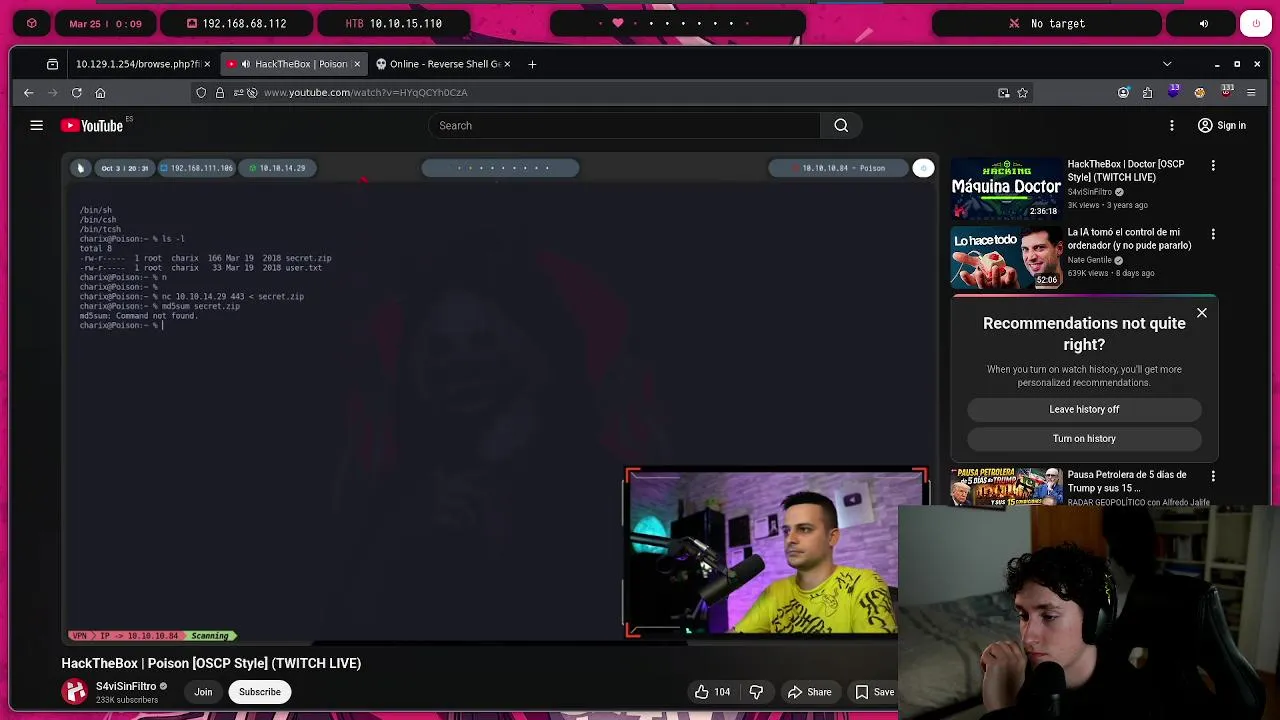1280x720 pixels.
Task: Open the Lo hace todo video thumbnail
Action: point(1006,257)
